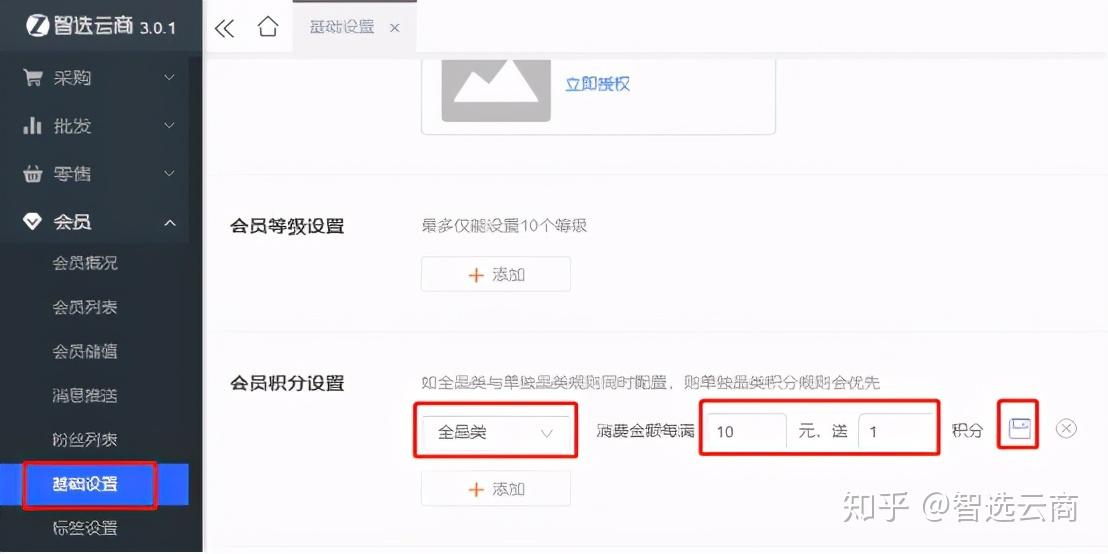1108x554 pixels.
Task: Click the shopping cart 采购 icon
Action: [33, 77]
